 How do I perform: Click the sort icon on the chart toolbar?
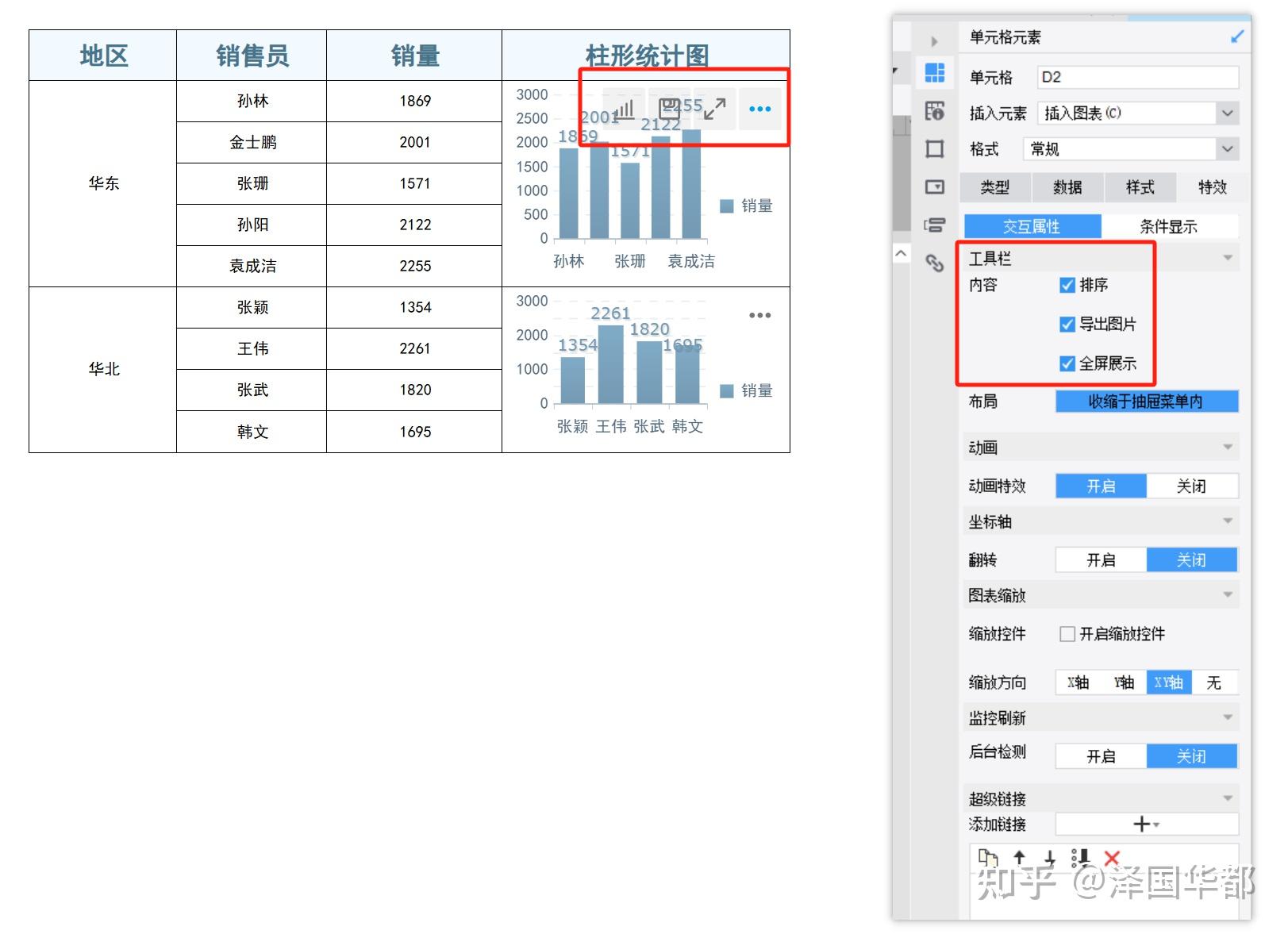tap(625, 108)
